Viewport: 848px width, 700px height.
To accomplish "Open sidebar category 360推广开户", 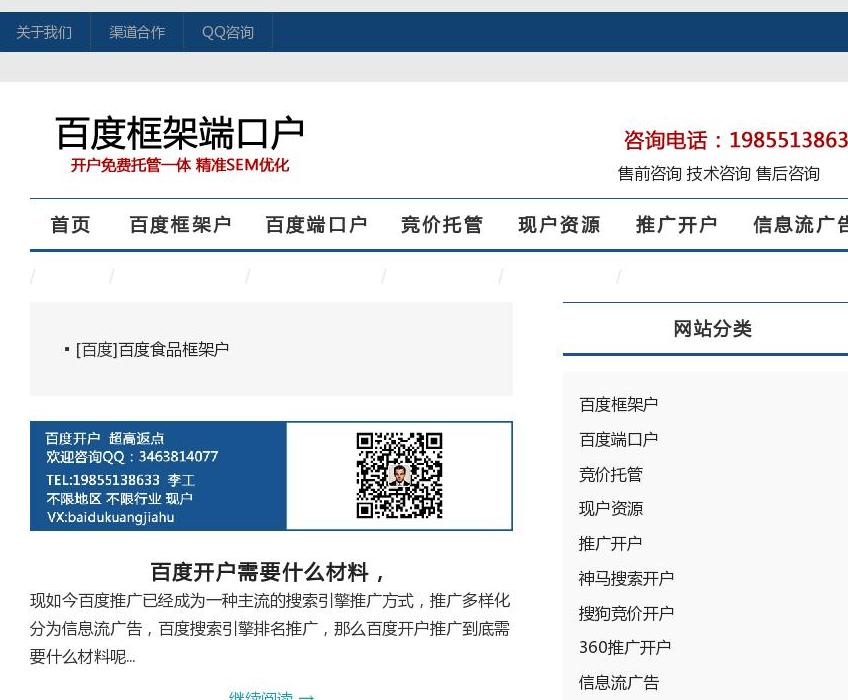I will 625,648.
